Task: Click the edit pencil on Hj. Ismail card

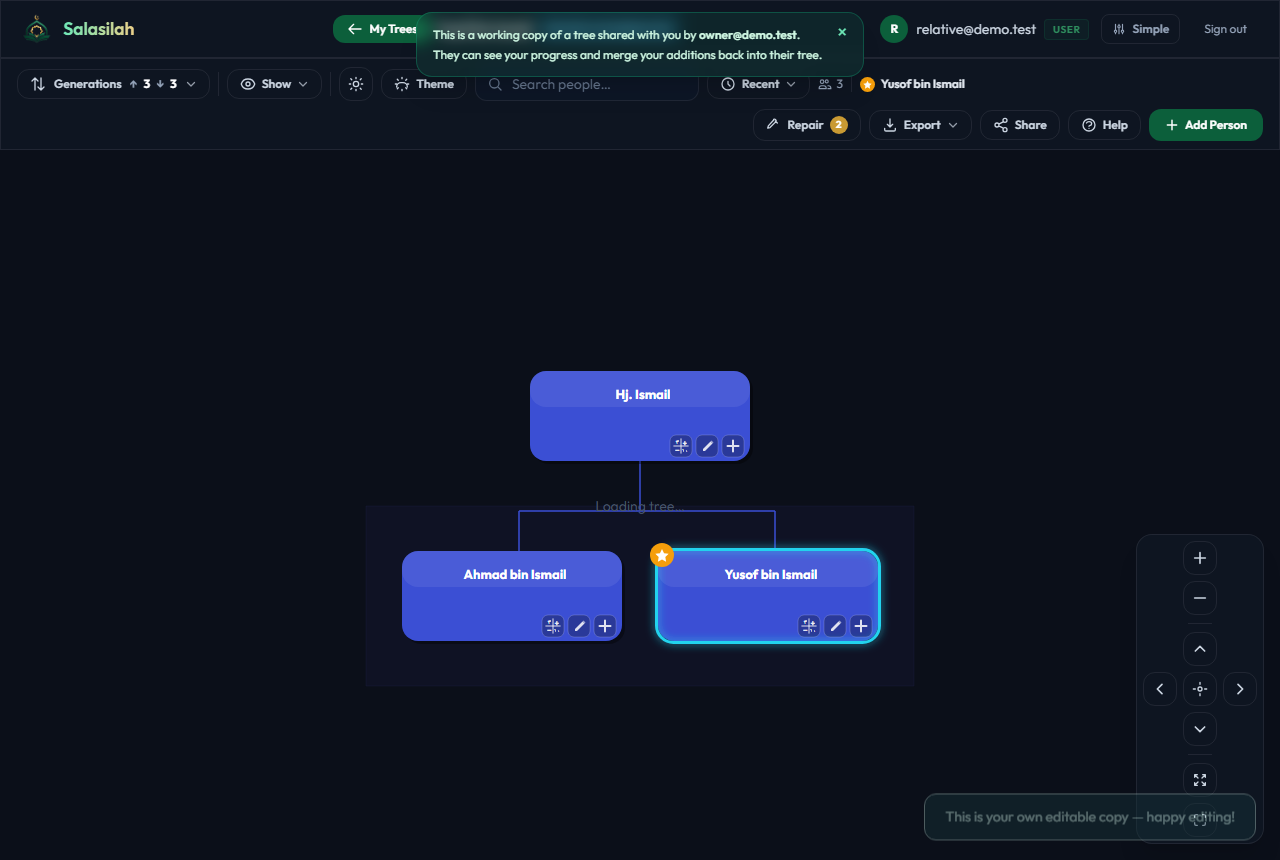Action: pos(707,446)
